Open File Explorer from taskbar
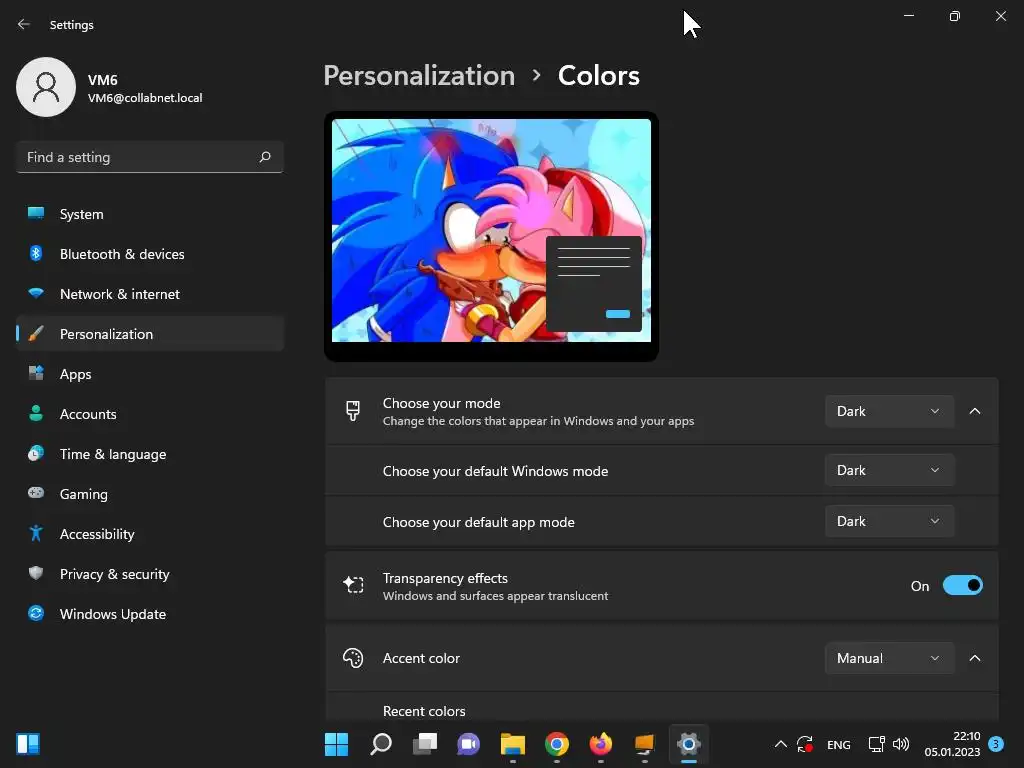Image resolution: width=1024 pixels, height=768 pixels. tap(513, 744)
